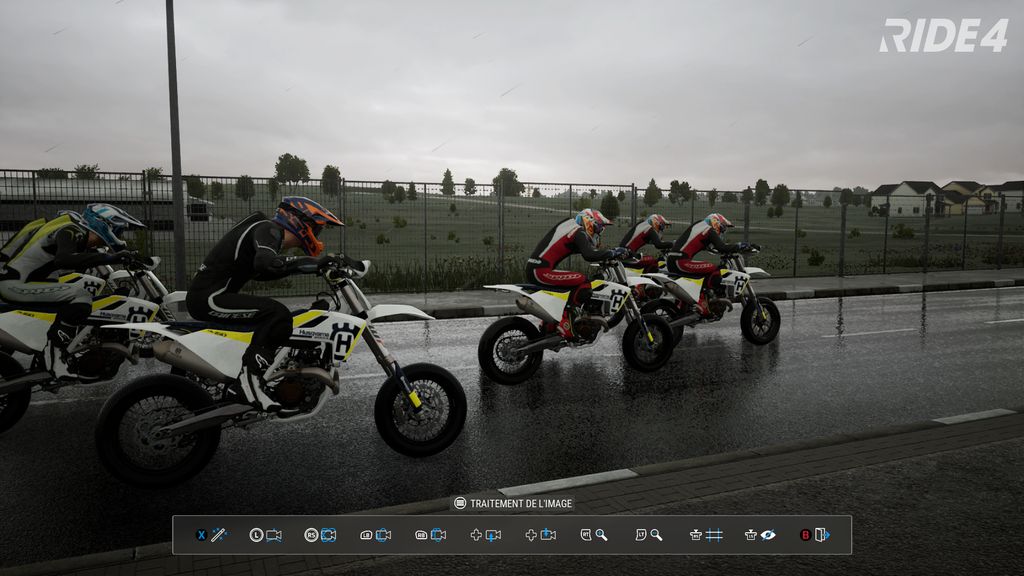Viewport: 1024px width, 576px height.
Task: Open the TRAITEMENT DE L'IMAGE label
Action: (521, 504)
